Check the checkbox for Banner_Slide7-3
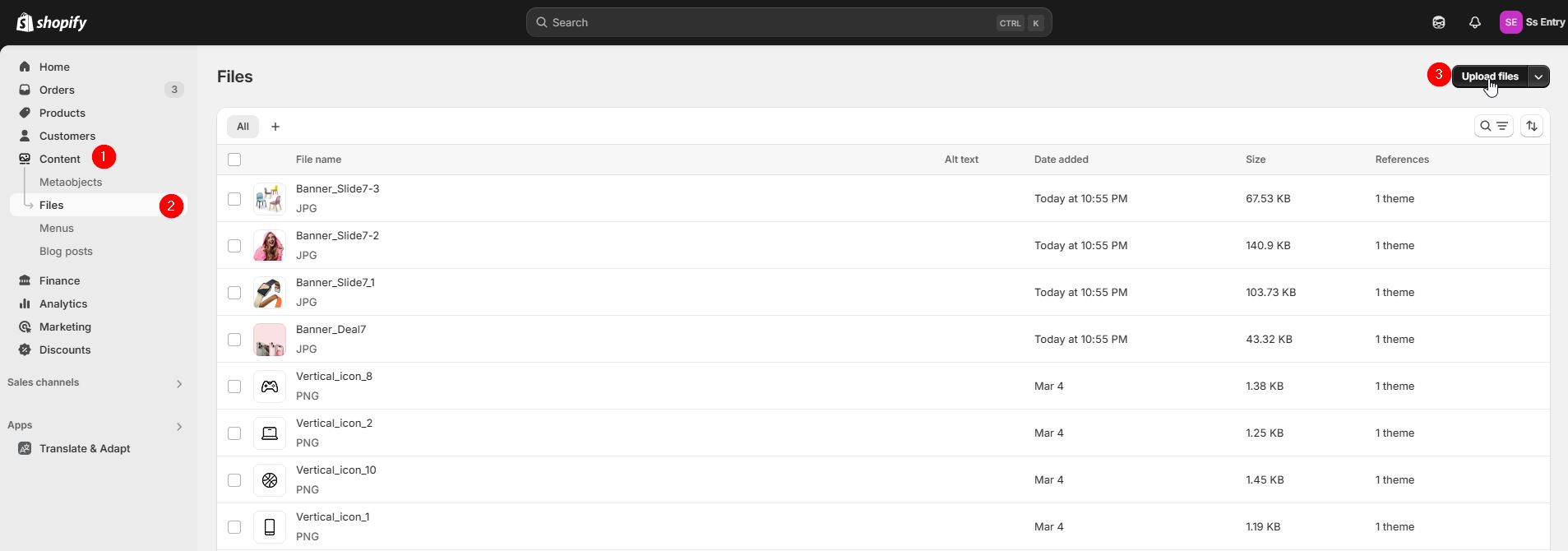This screenshot has width=1568, height=551. (x=235, y=199)
